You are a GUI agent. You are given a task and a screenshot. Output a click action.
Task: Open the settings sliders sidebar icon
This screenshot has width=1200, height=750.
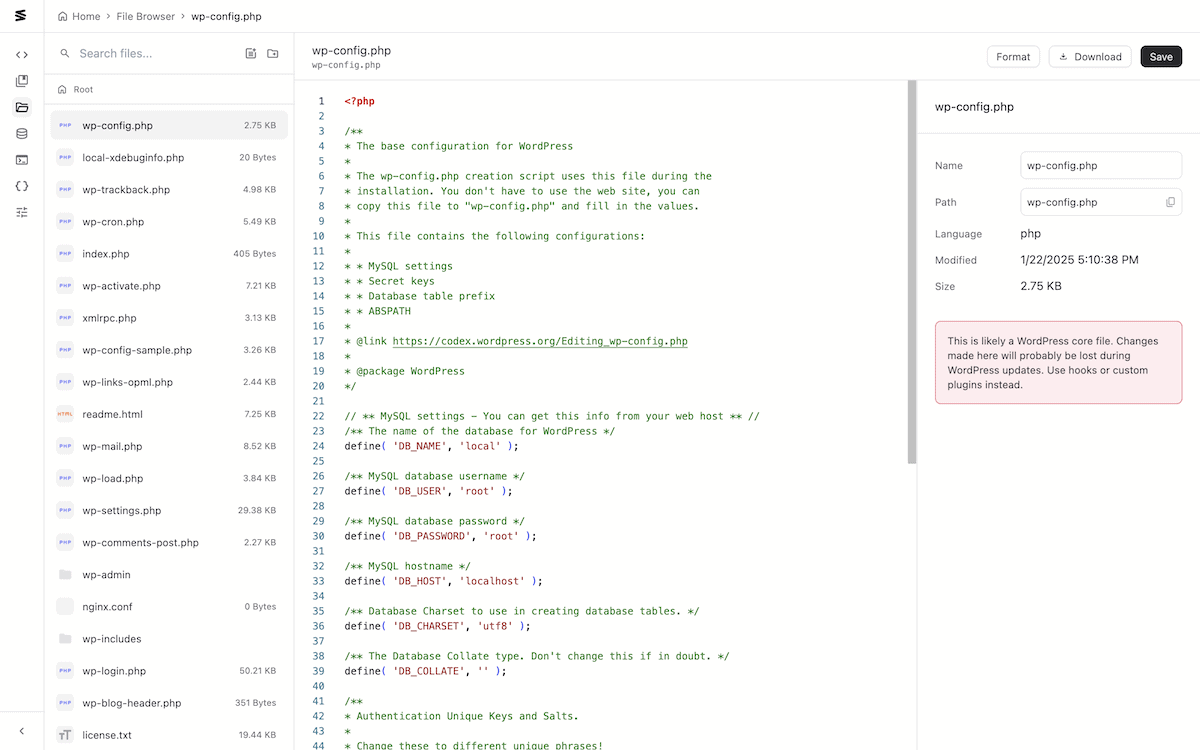[x=22, y=212]
